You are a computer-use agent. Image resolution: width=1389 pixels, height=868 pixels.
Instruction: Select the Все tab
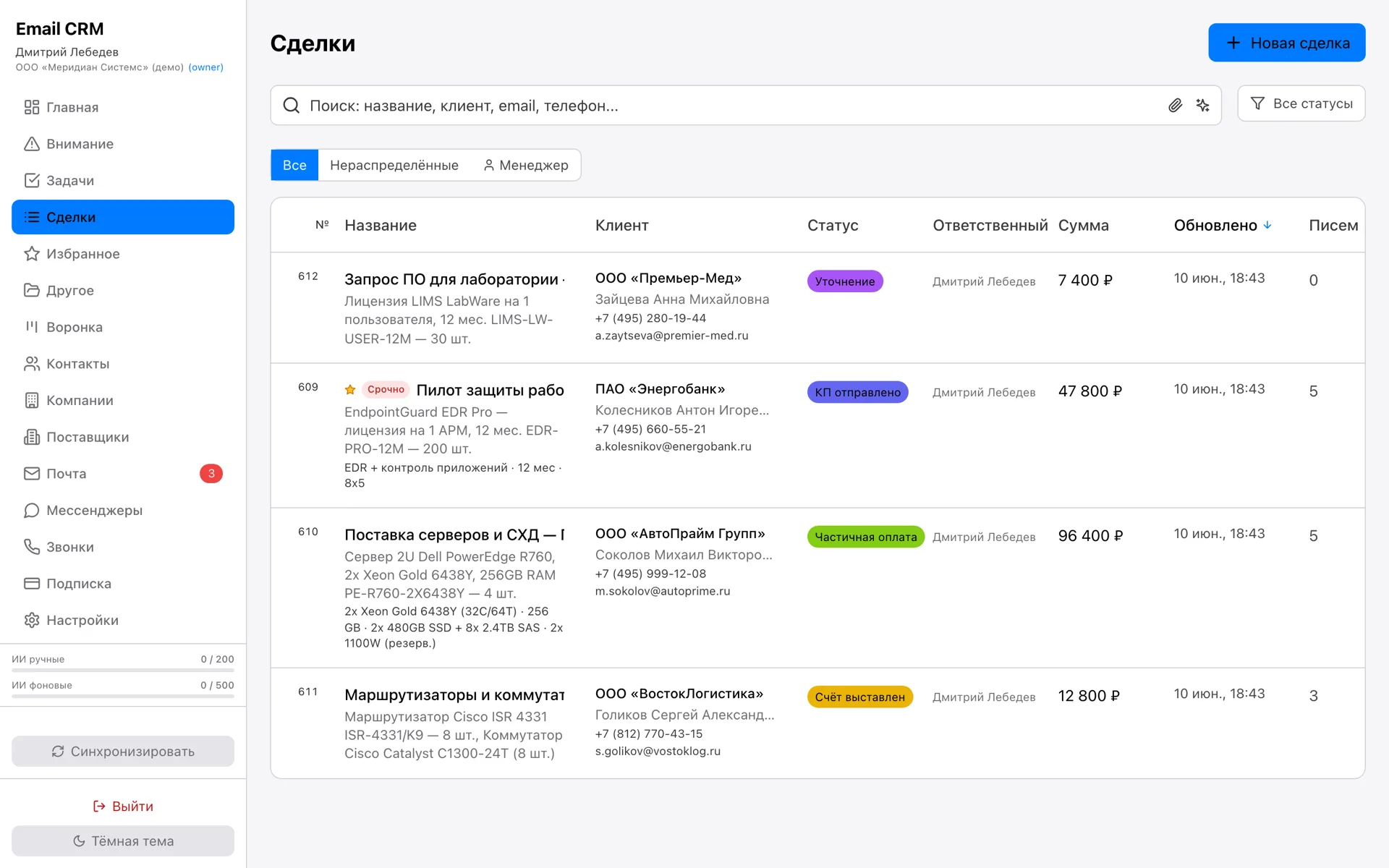(294, 165)
